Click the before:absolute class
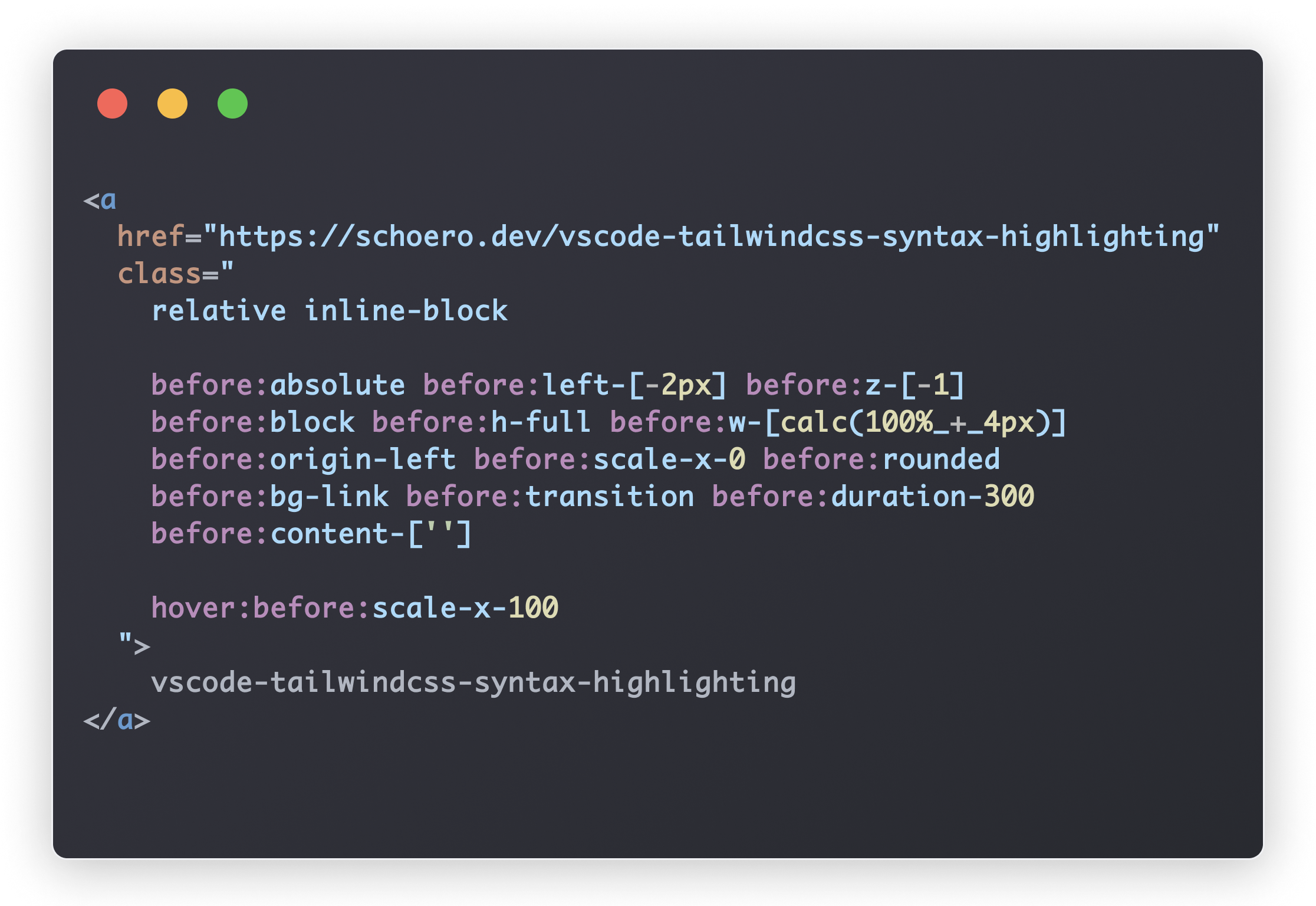The height and width of the screenshot is (906, 1316). pos(278,386)
